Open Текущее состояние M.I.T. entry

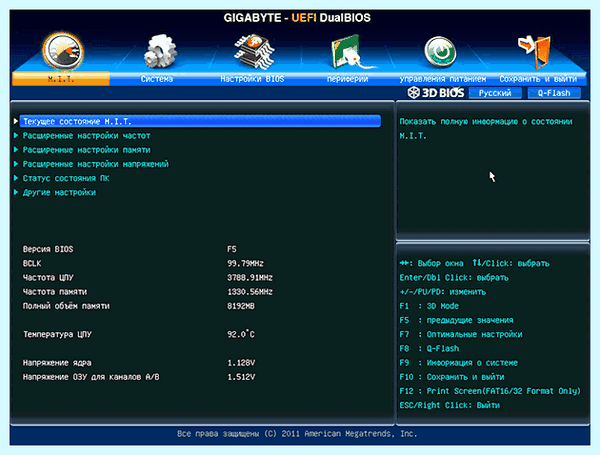click(x=200, y=121)
